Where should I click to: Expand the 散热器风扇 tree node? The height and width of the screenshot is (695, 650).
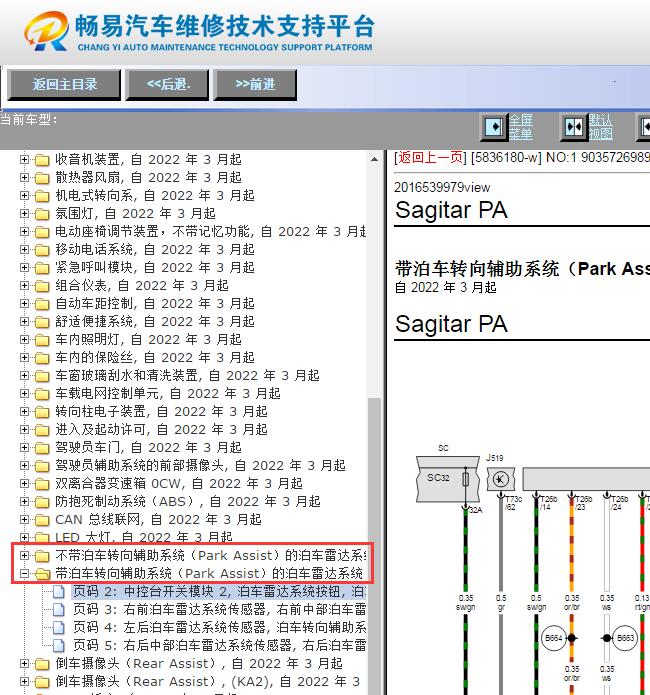pos(24,178)
